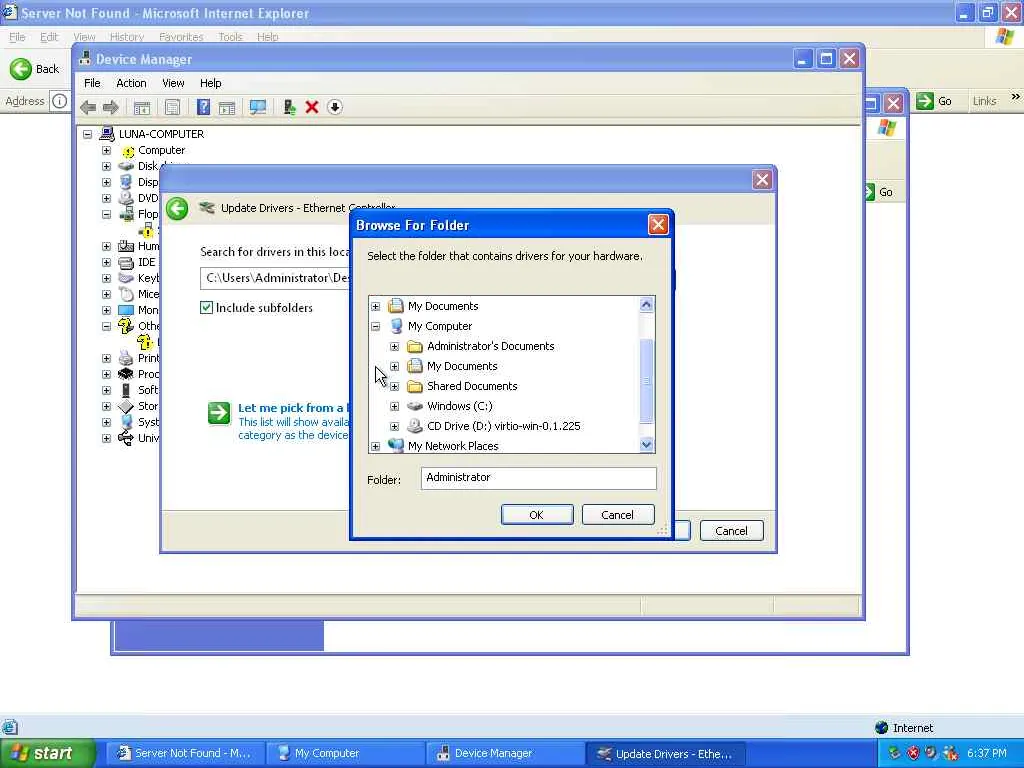Click Let me pick from a list link
This screenshot has width=1024, height=768.
[x=291, y=408]
